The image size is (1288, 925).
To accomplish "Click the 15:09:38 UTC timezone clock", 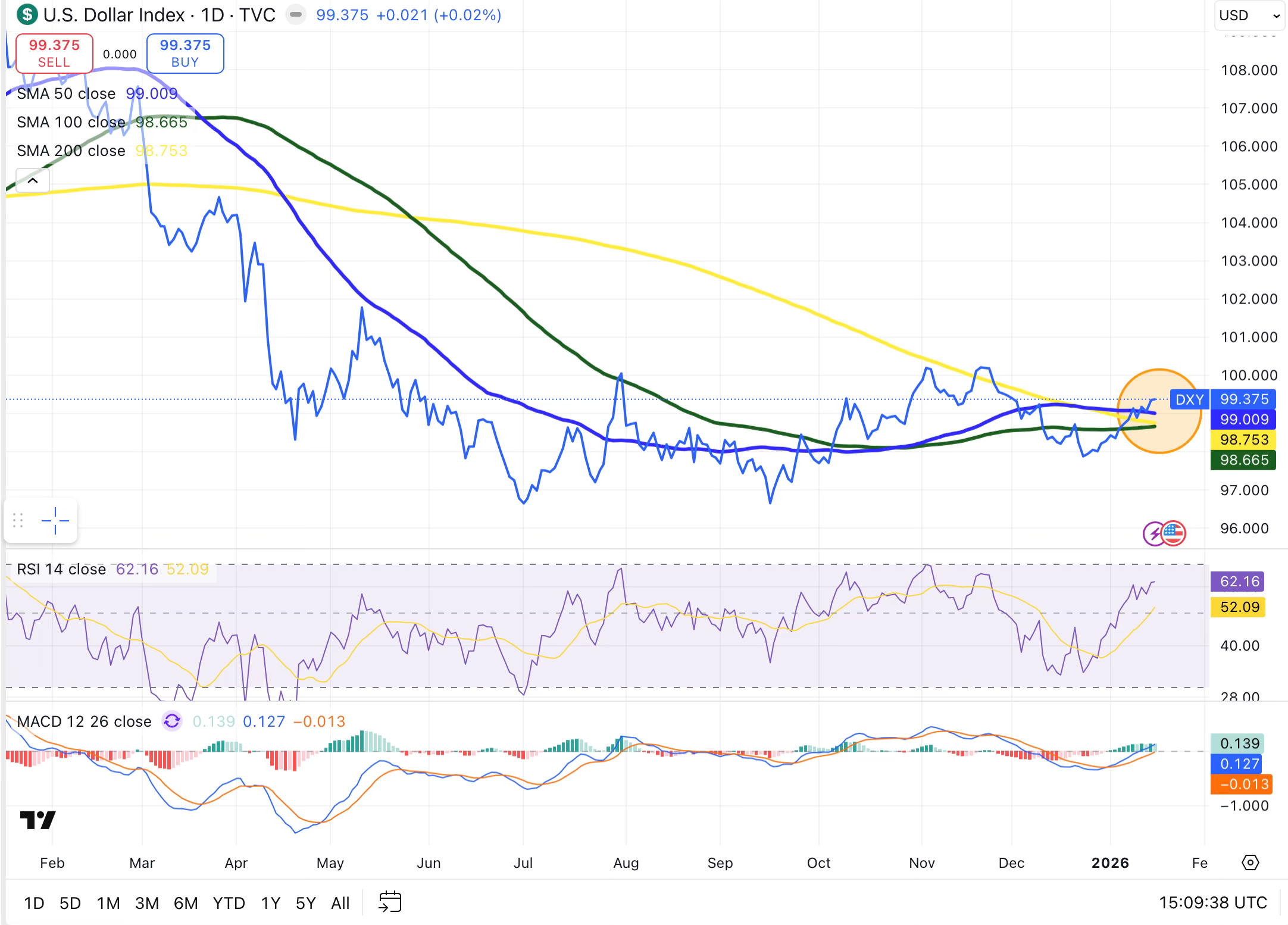I will point(1212,903).
